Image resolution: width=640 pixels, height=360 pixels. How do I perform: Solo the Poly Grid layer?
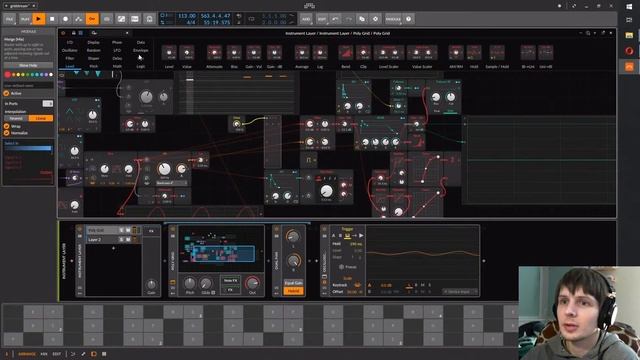(x=121, y=231)
